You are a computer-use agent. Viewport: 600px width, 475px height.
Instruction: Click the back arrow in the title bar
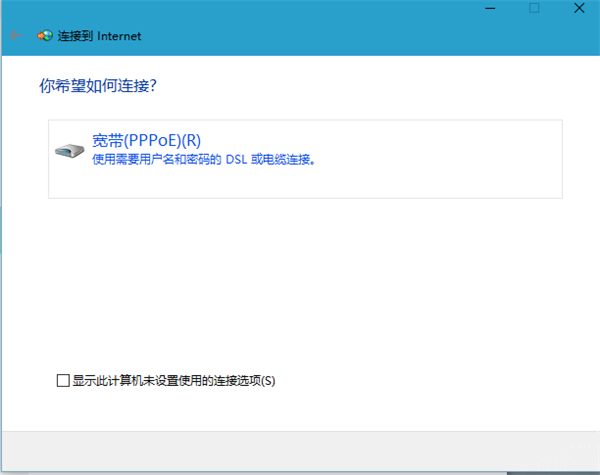(15, 35)
